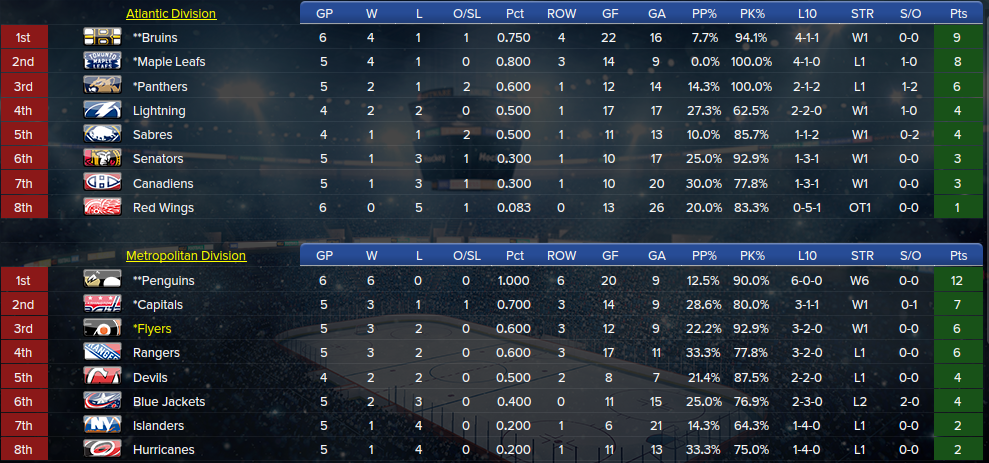The image size is (989, 463).
Task: Sort Metropolitan table by ROW header
Action: [x=561, y=256]
